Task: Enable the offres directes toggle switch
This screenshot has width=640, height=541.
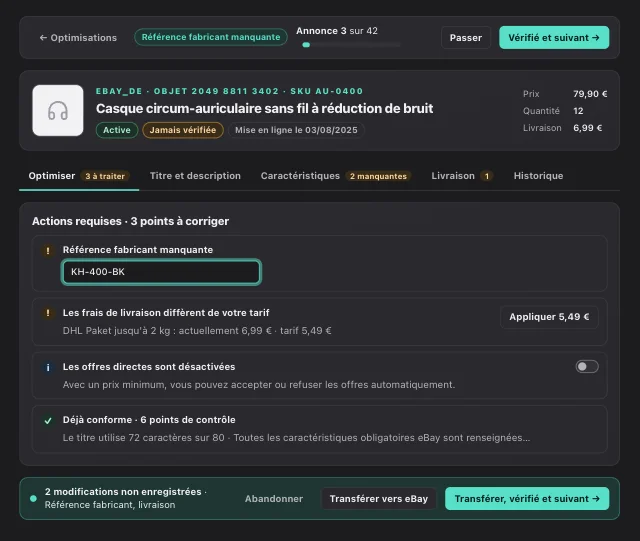Action: point(587,367)
